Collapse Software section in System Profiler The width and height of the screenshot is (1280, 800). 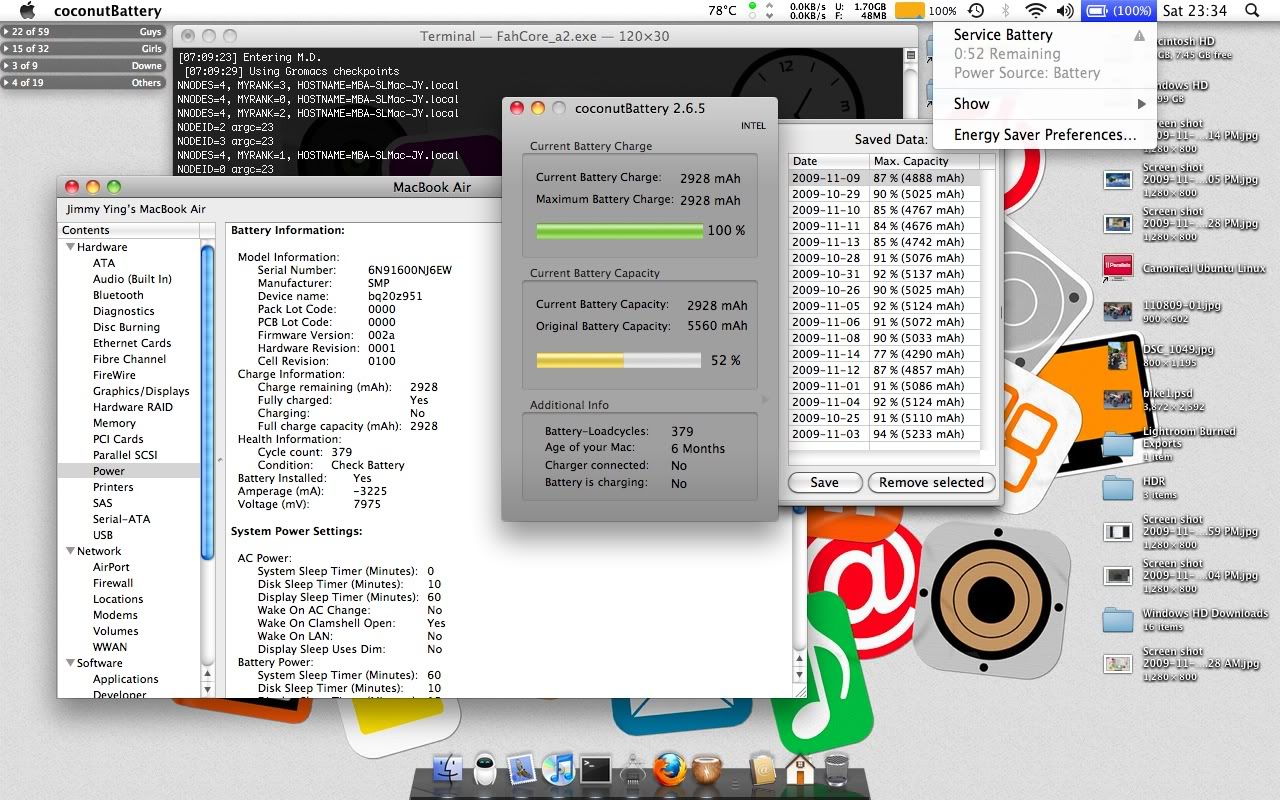coord(71,663)
